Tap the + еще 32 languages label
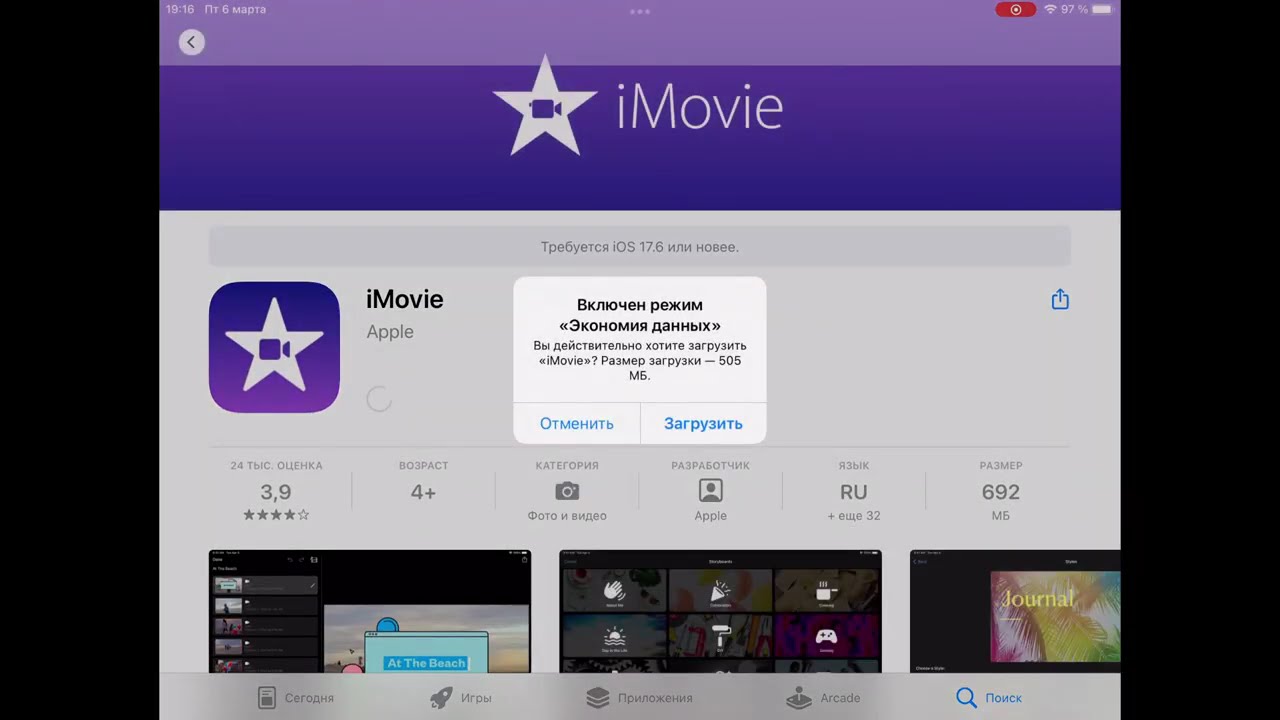The width and height of the screenshot is (1280, 720). point(854,516)
